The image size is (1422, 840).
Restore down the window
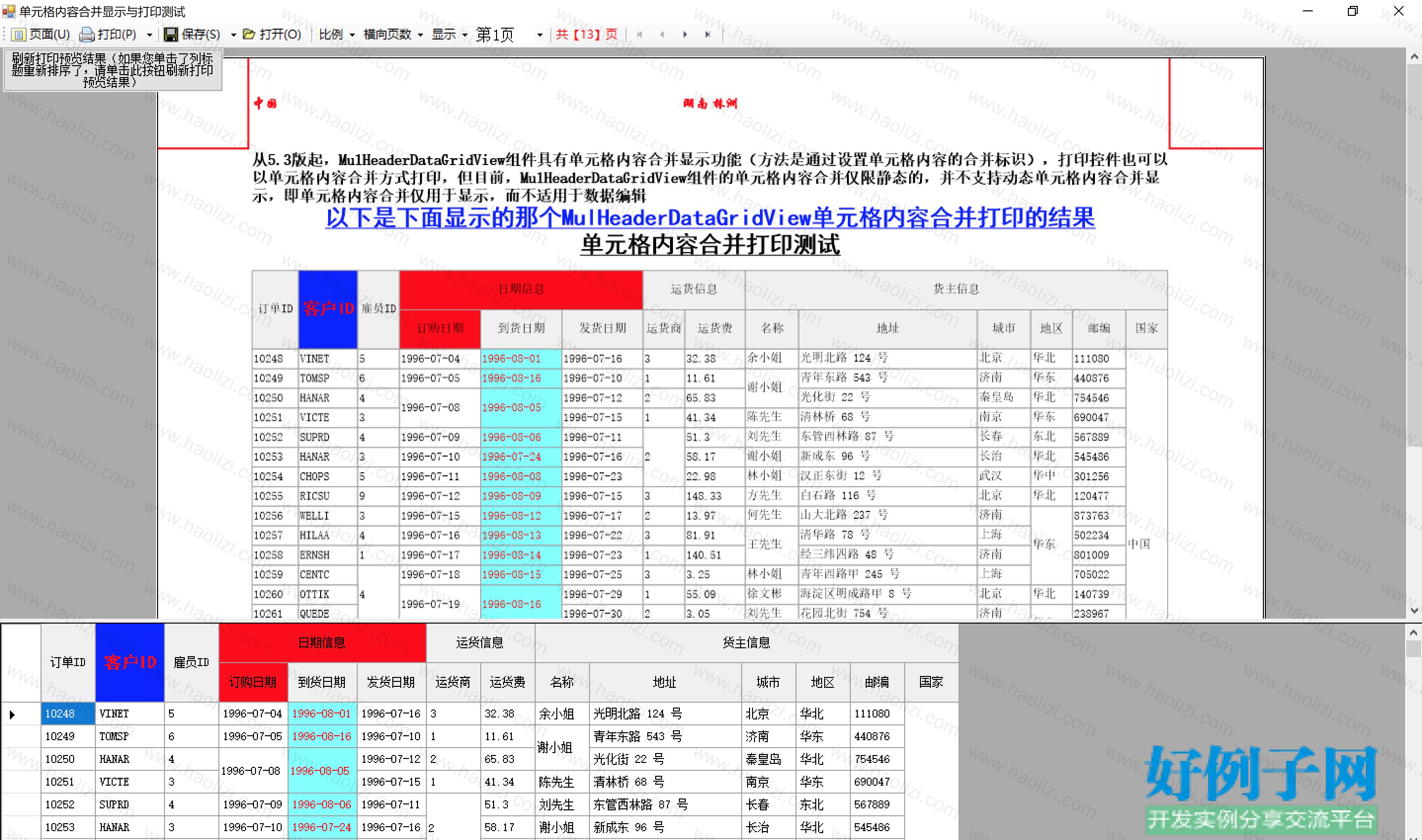click(1353, 11)
